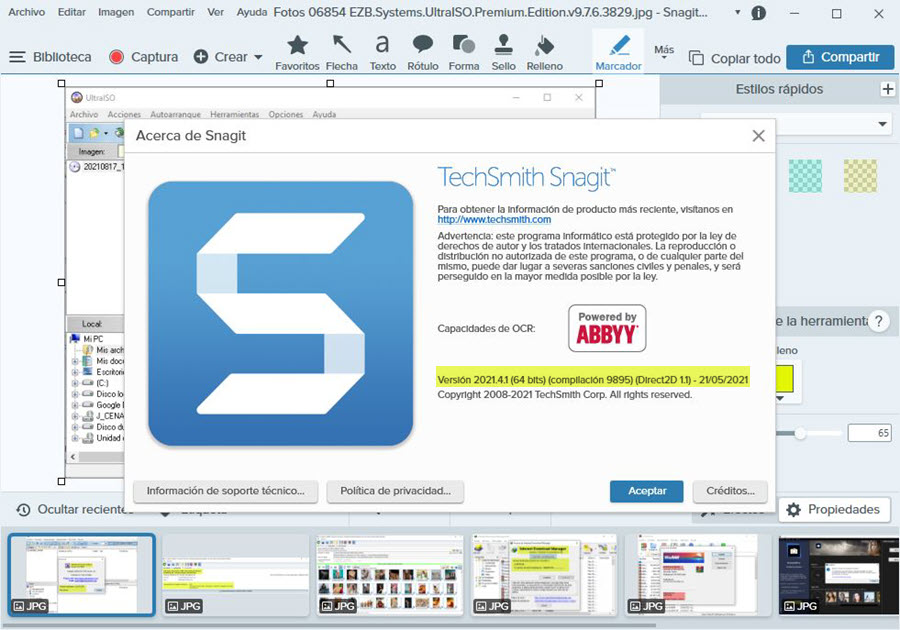Select the third thumbnail with photo grid
Viewport: 900px width, 630px height.
(389, 575)
